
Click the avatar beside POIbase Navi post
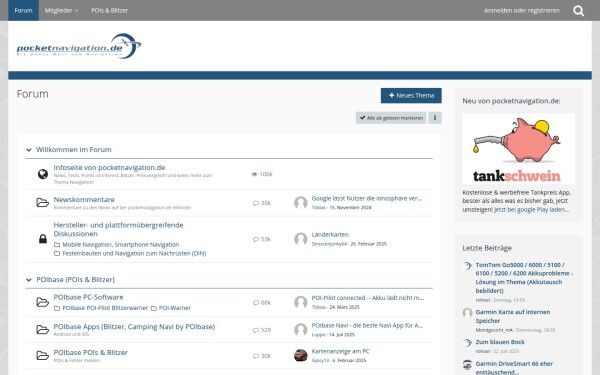point(301,329)
